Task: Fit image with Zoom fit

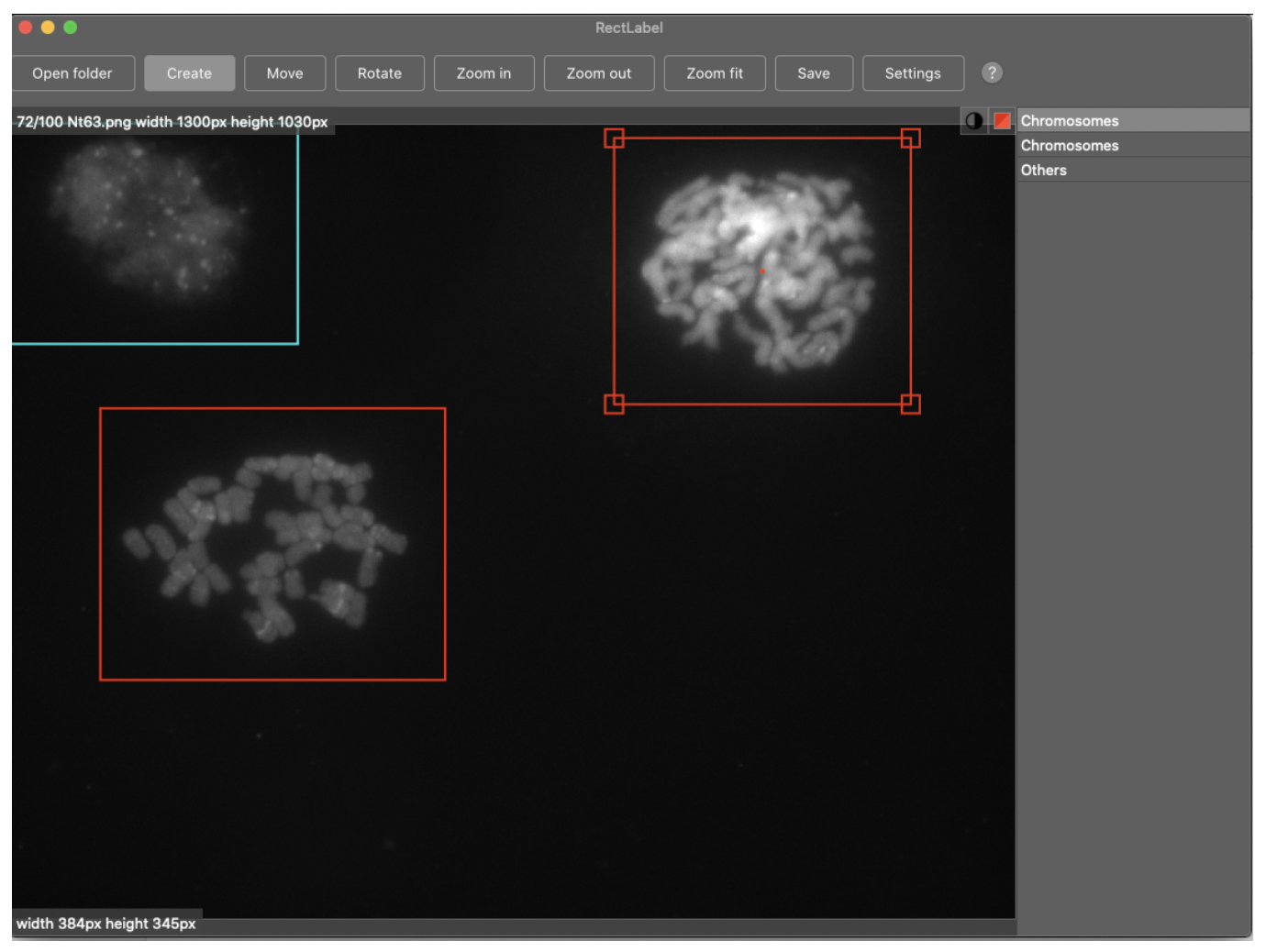Action: tap(714, 73)
